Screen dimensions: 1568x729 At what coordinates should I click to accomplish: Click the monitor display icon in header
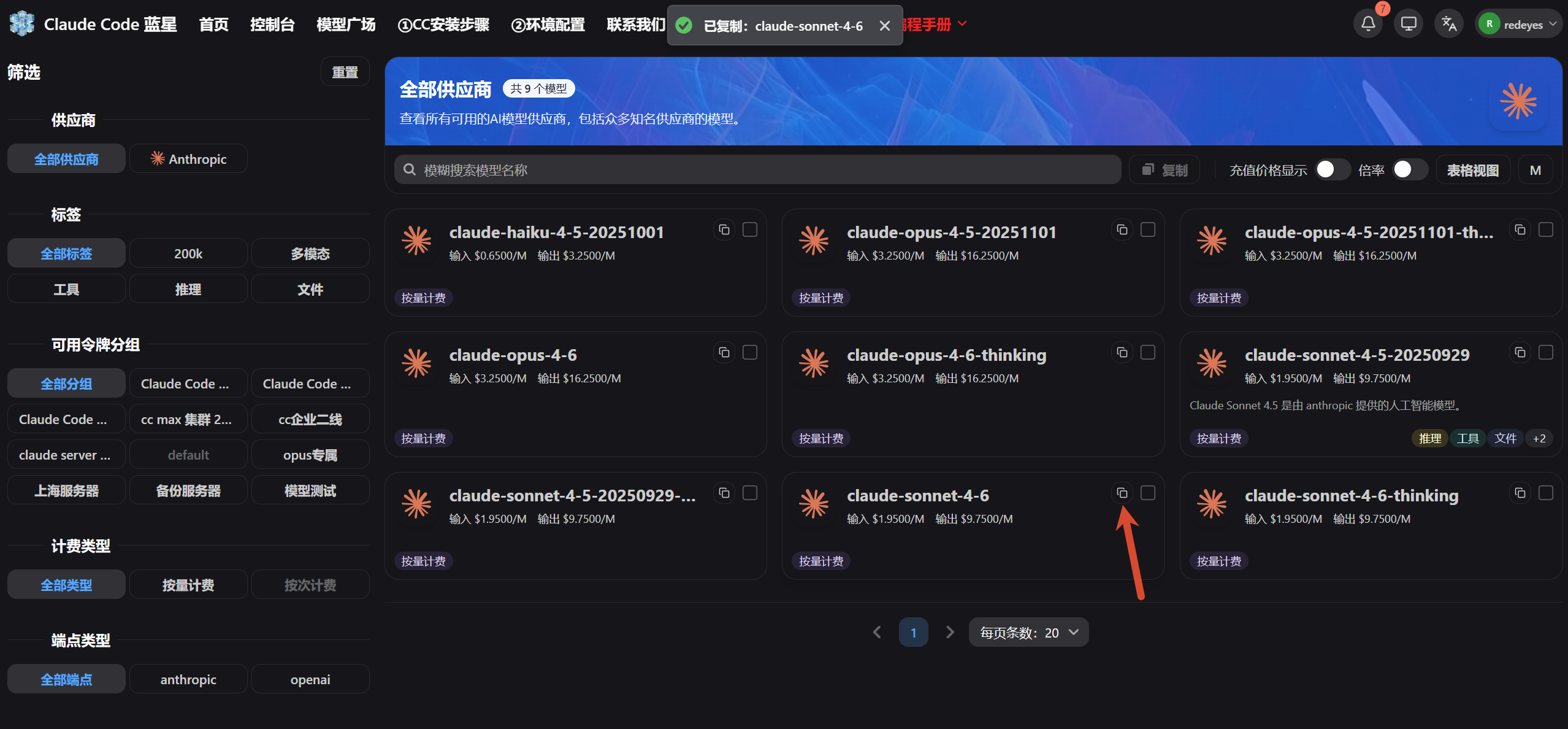[1409, 25]
